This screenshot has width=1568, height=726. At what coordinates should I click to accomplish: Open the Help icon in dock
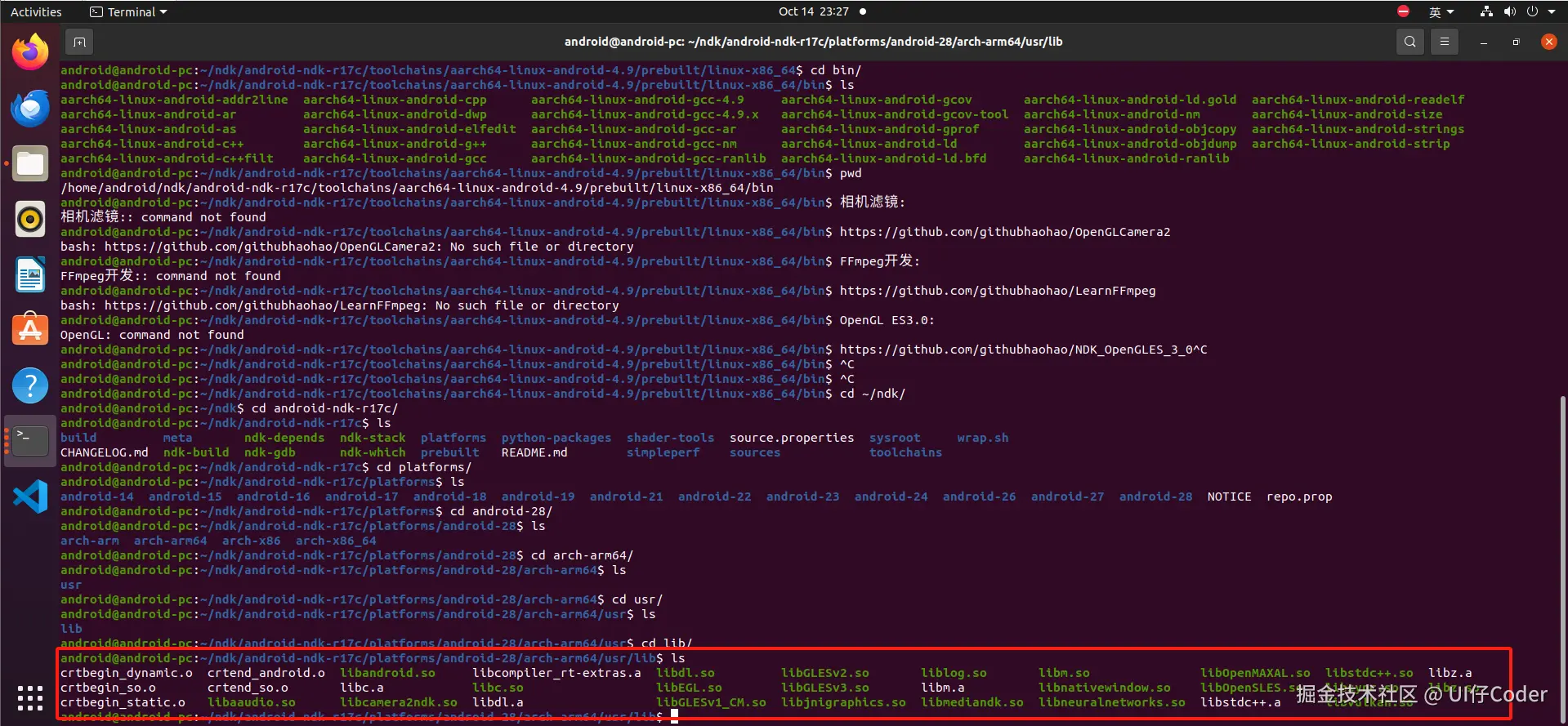tap(30, 385)
